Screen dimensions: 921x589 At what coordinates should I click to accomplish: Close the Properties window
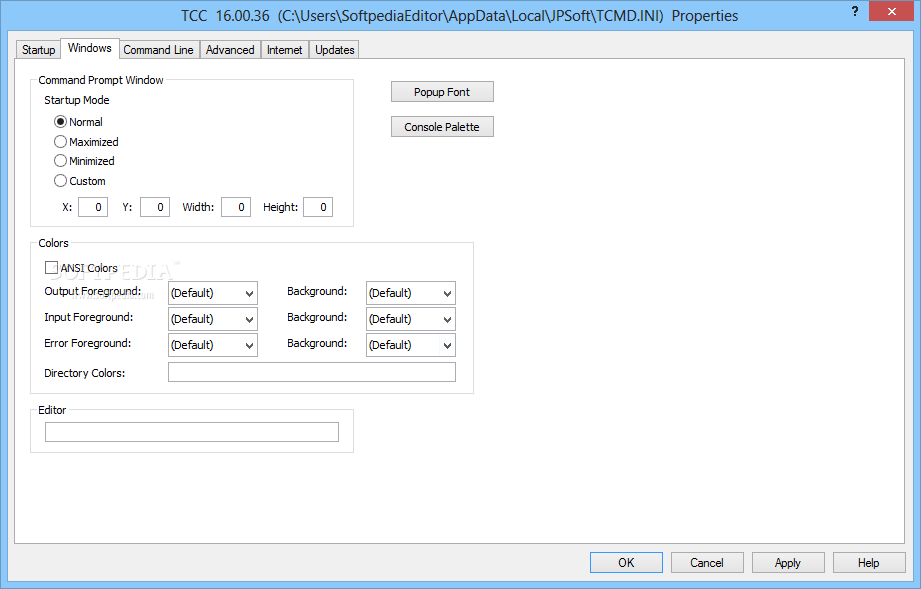click(892, 11)
